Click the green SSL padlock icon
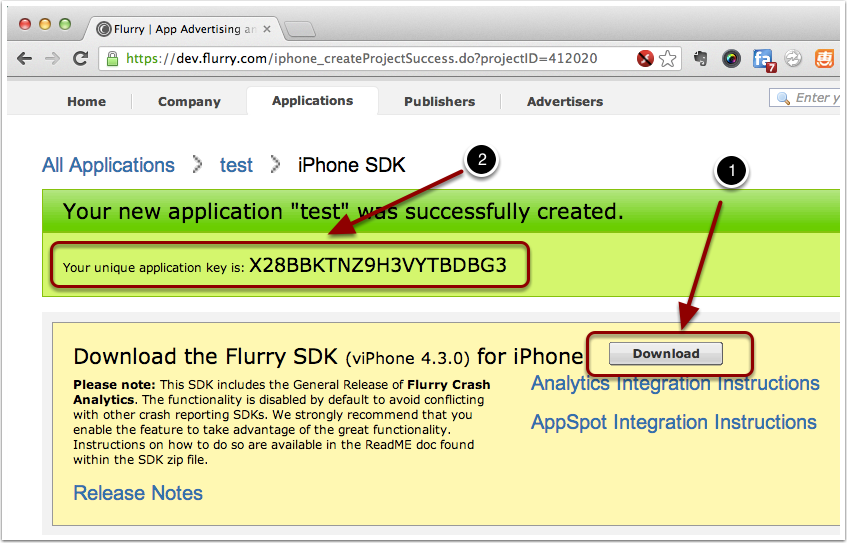The width and height of the screenshot is (847, 543). 112,59
